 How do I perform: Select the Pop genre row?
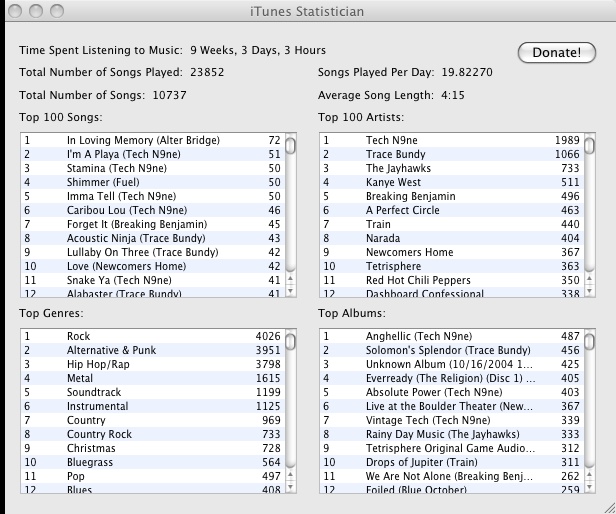153,476
